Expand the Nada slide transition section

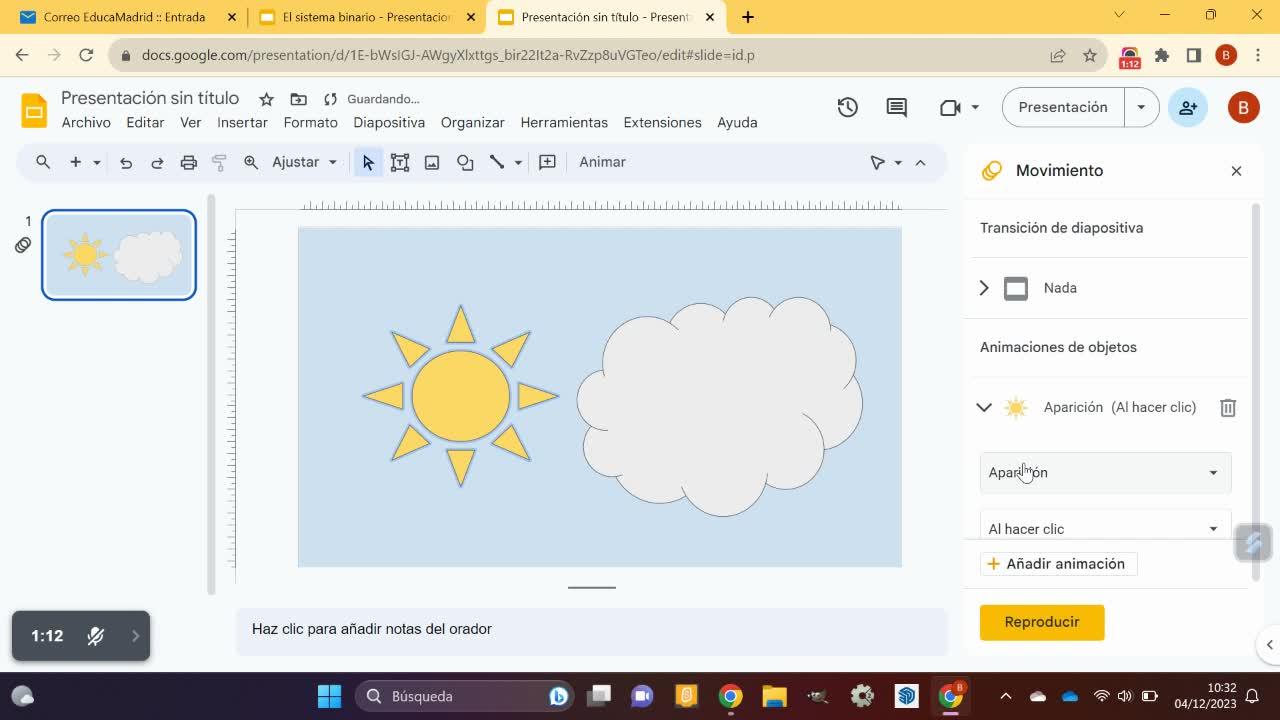[984, 288]
